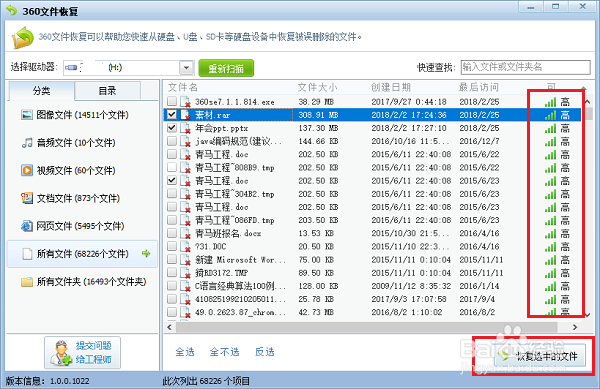Open the drive selection dropdown arrow
The image size is (600, 389).
point(186,68)
